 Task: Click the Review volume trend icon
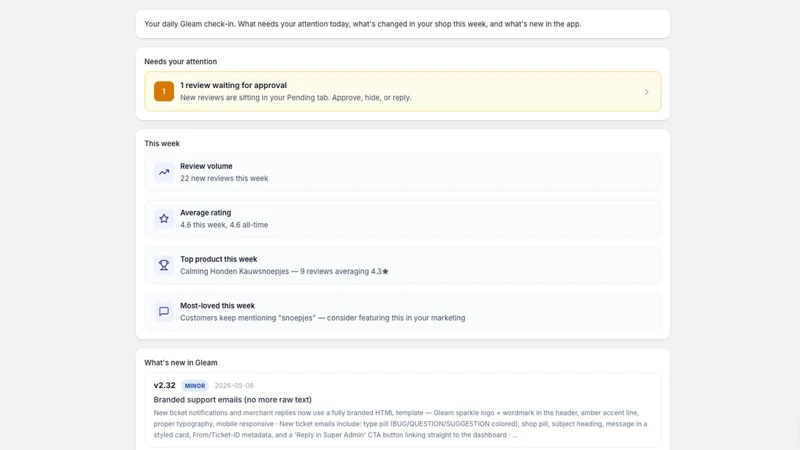pyautogui.click(x=164, y=172)
